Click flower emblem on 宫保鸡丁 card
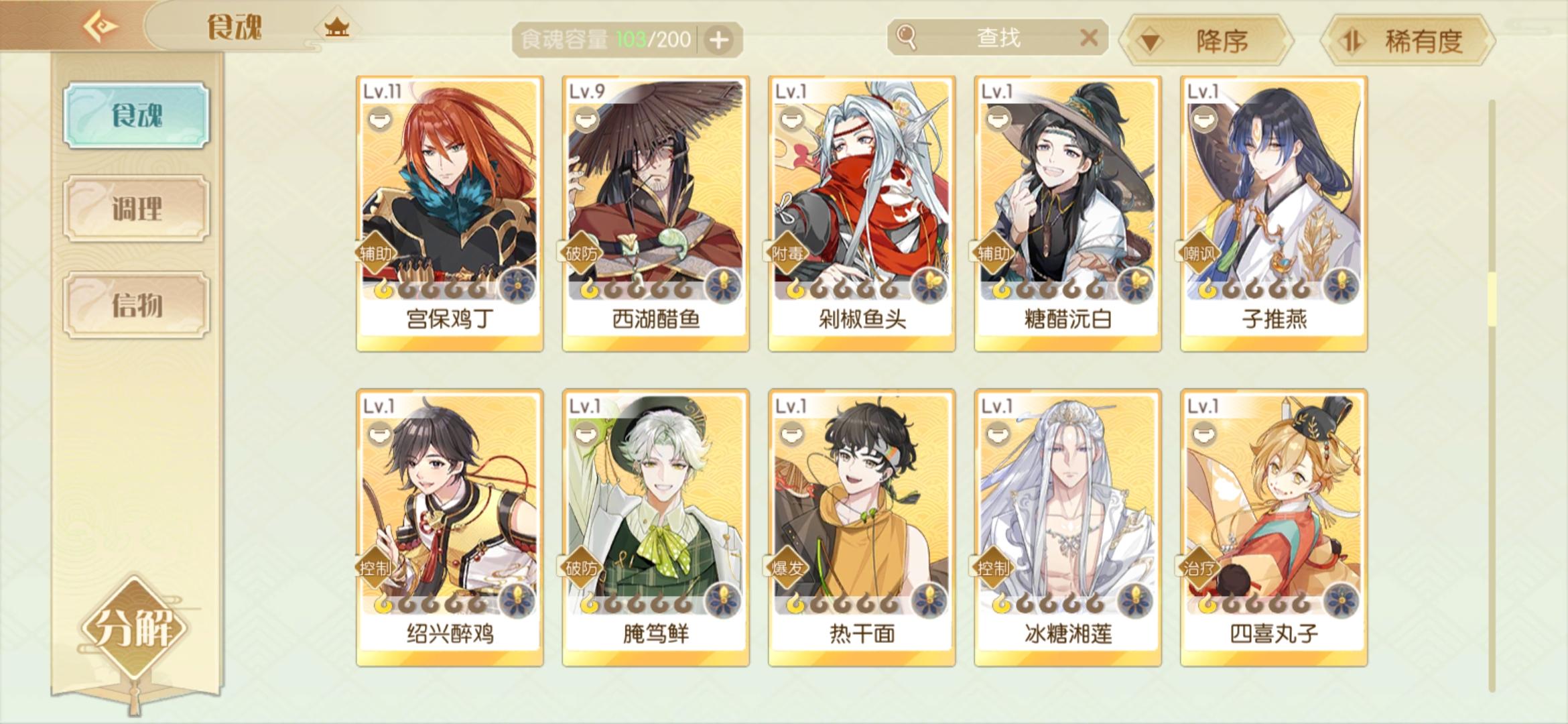The width and height of the screenshot is (1568, 724). 517,286
